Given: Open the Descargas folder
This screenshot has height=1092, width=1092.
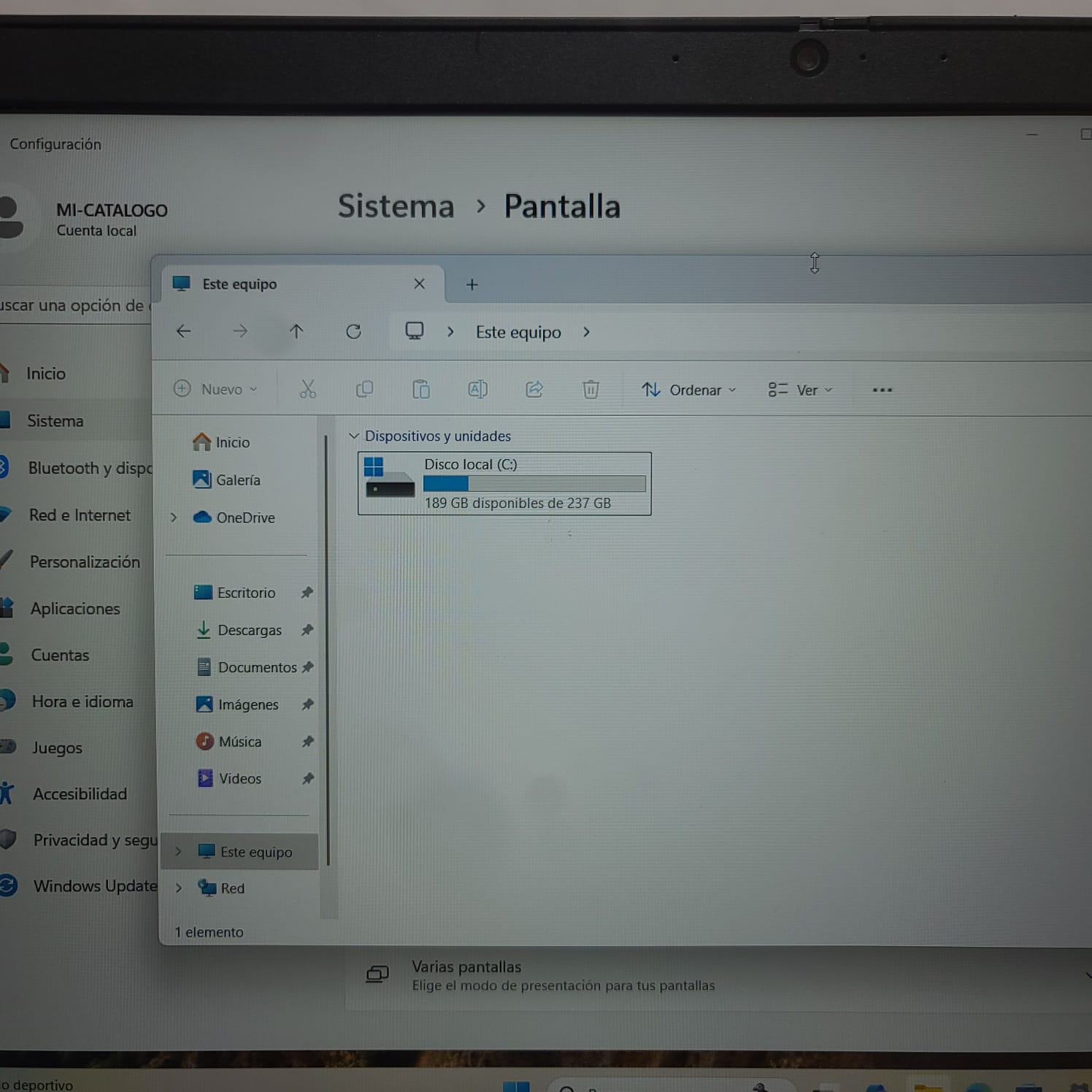Looking at the screenshot, I should [239, 630].
